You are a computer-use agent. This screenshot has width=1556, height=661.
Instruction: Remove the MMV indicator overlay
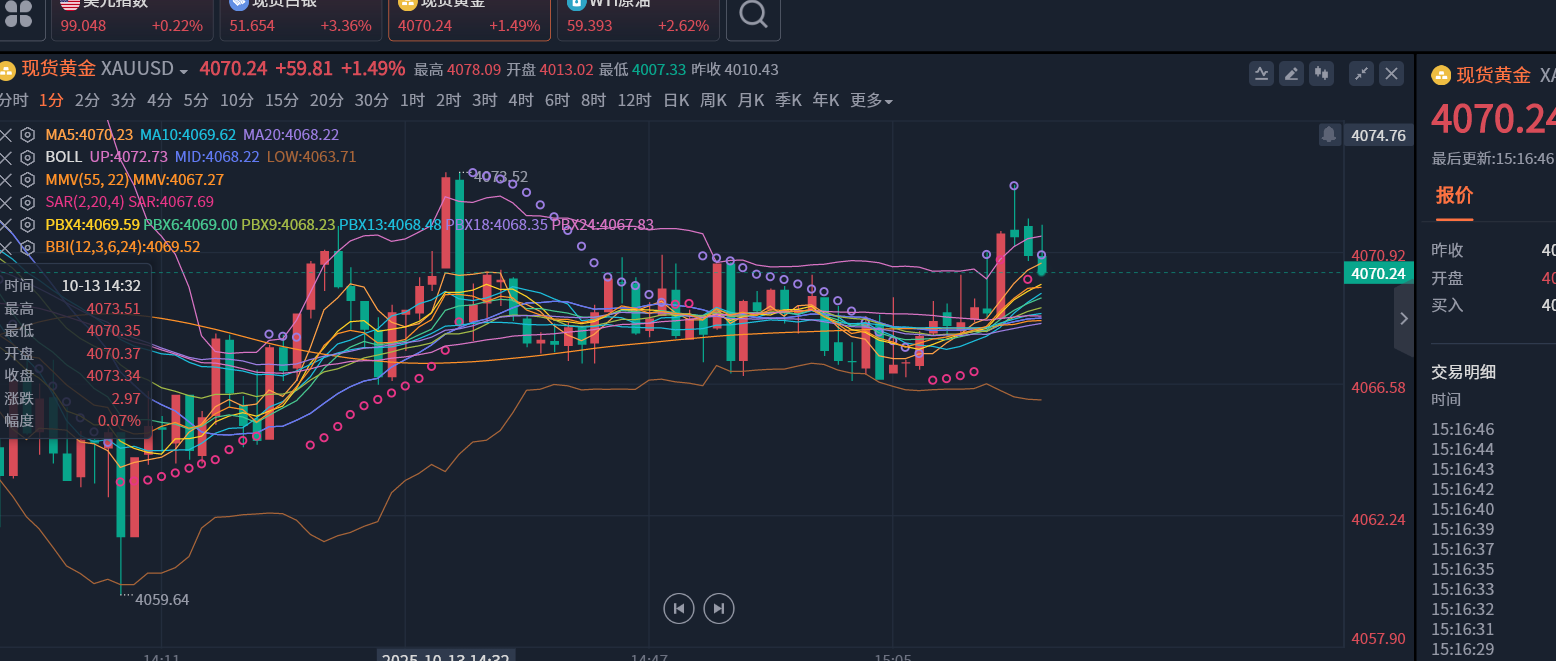click(7, 180)
